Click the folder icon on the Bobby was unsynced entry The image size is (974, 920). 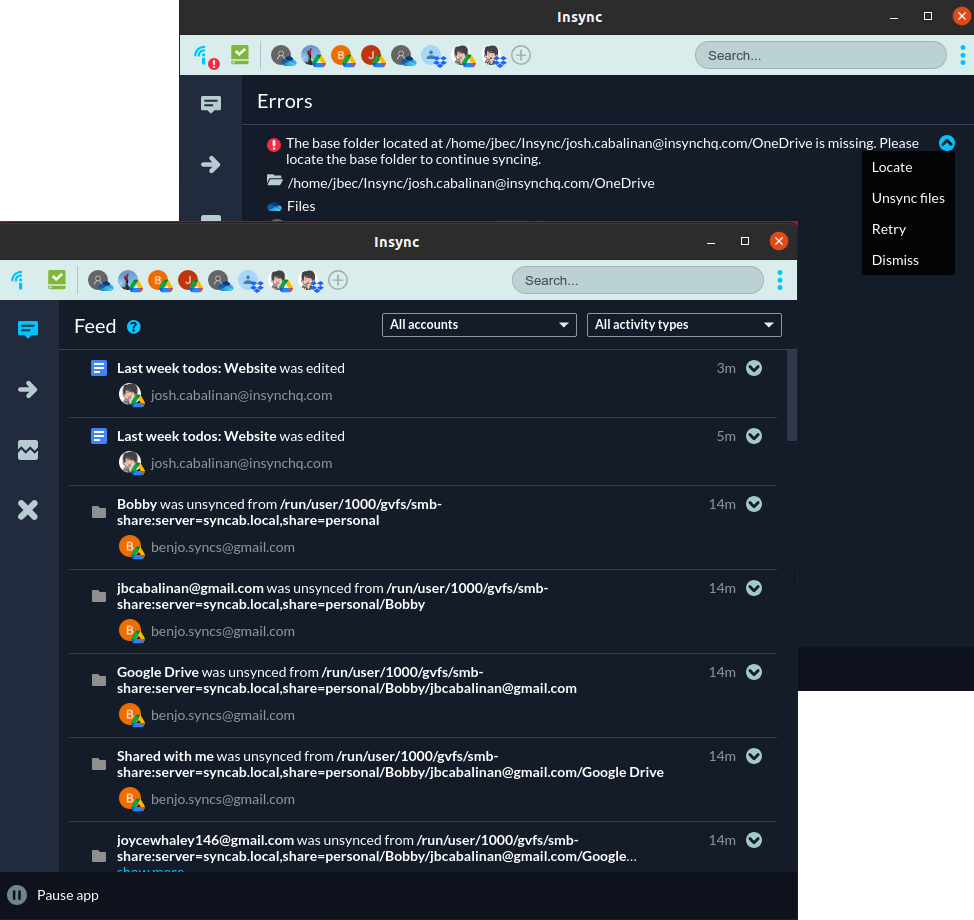click(x=99, y=512)
